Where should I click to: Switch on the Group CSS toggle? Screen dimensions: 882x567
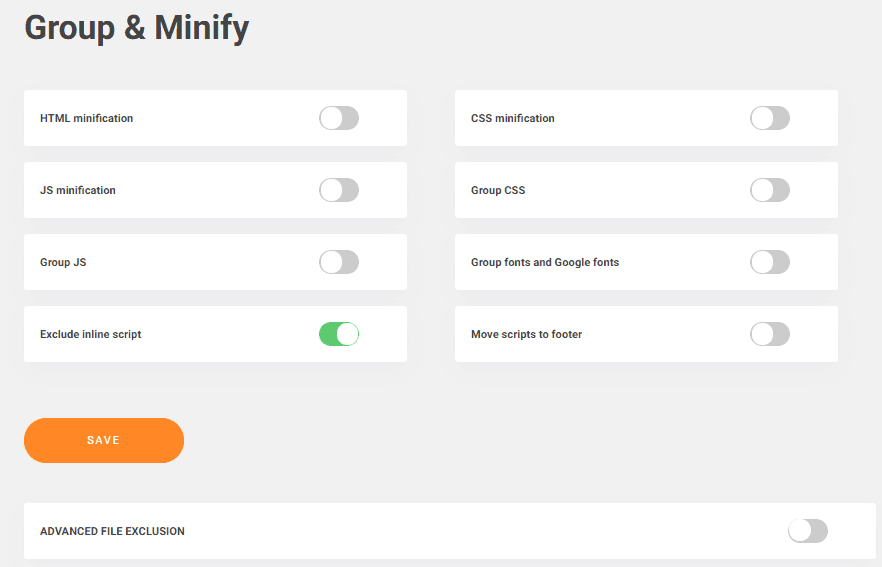pyautogui.click(x=769, y=190)
